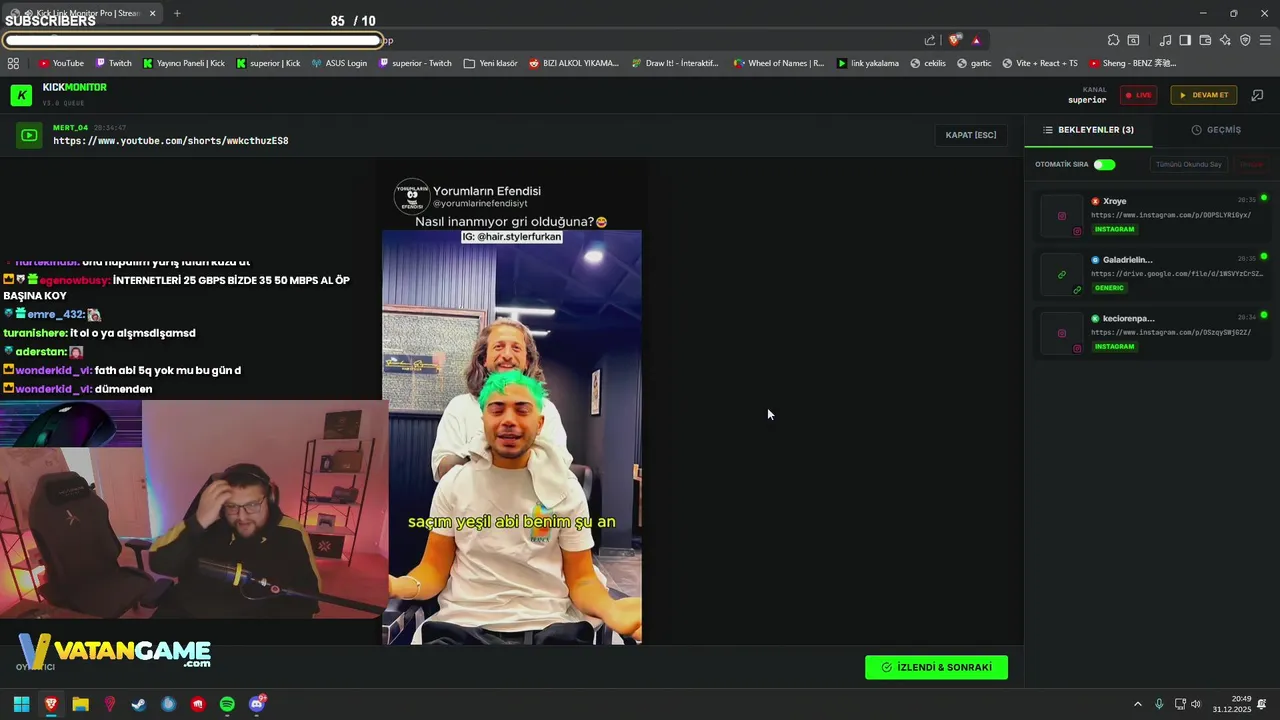Open keciorenpa's Instagram URL
This screenshot has width=1280, height=720.
[x=1171, y=332]
